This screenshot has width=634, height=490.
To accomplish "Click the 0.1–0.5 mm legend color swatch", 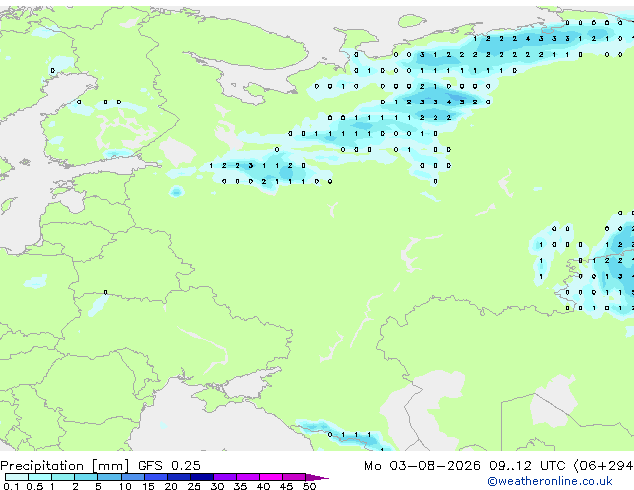I will coord(17,477).
